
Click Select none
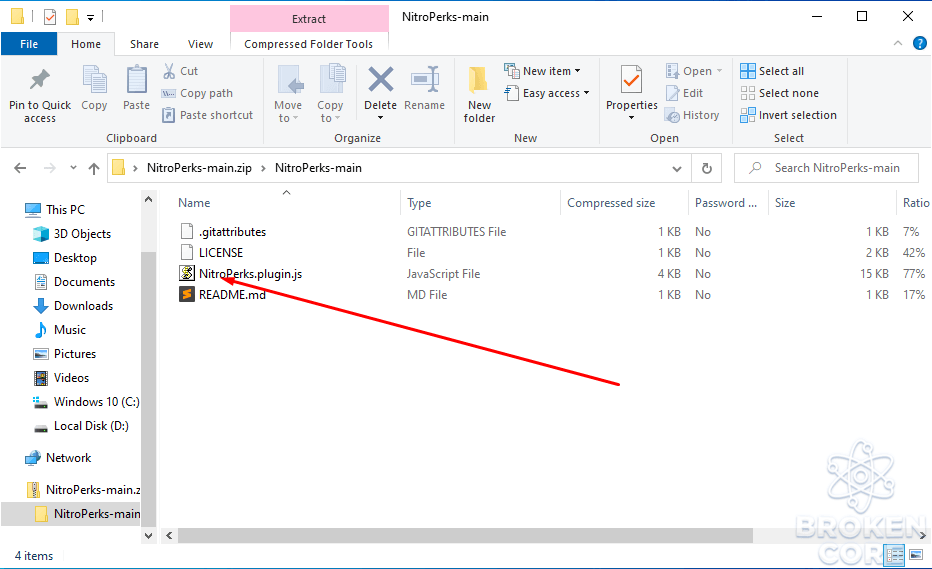pyautogui.click(x=779, y=93)
